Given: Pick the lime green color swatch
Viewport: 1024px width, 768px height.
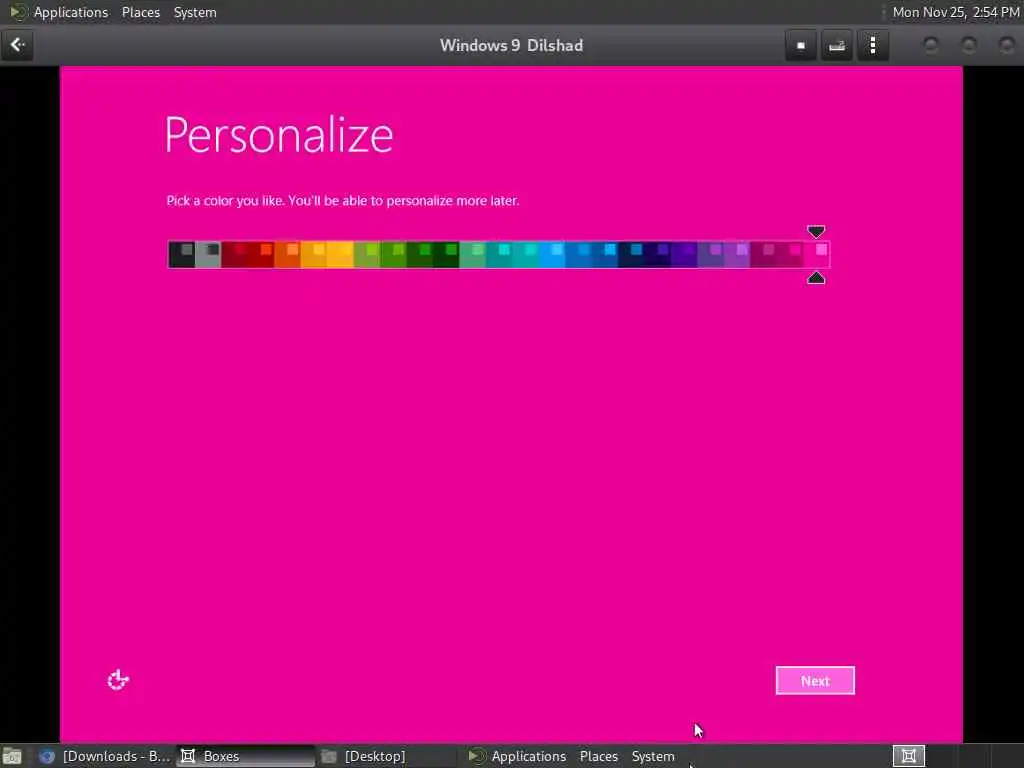Looking at the screenshot, I should coord(366,255).
